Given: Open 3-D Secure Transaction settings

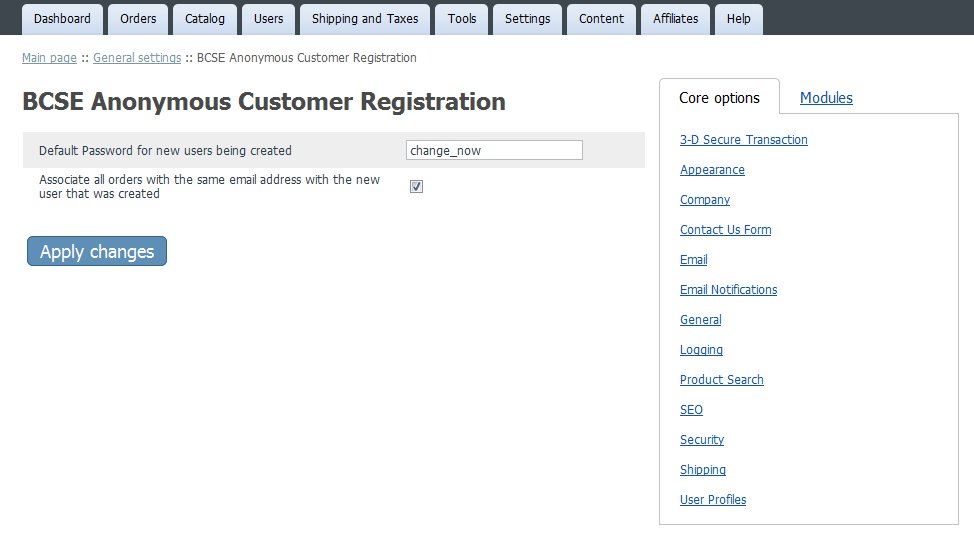Looking at the screenshot, I should click(744, 140).
